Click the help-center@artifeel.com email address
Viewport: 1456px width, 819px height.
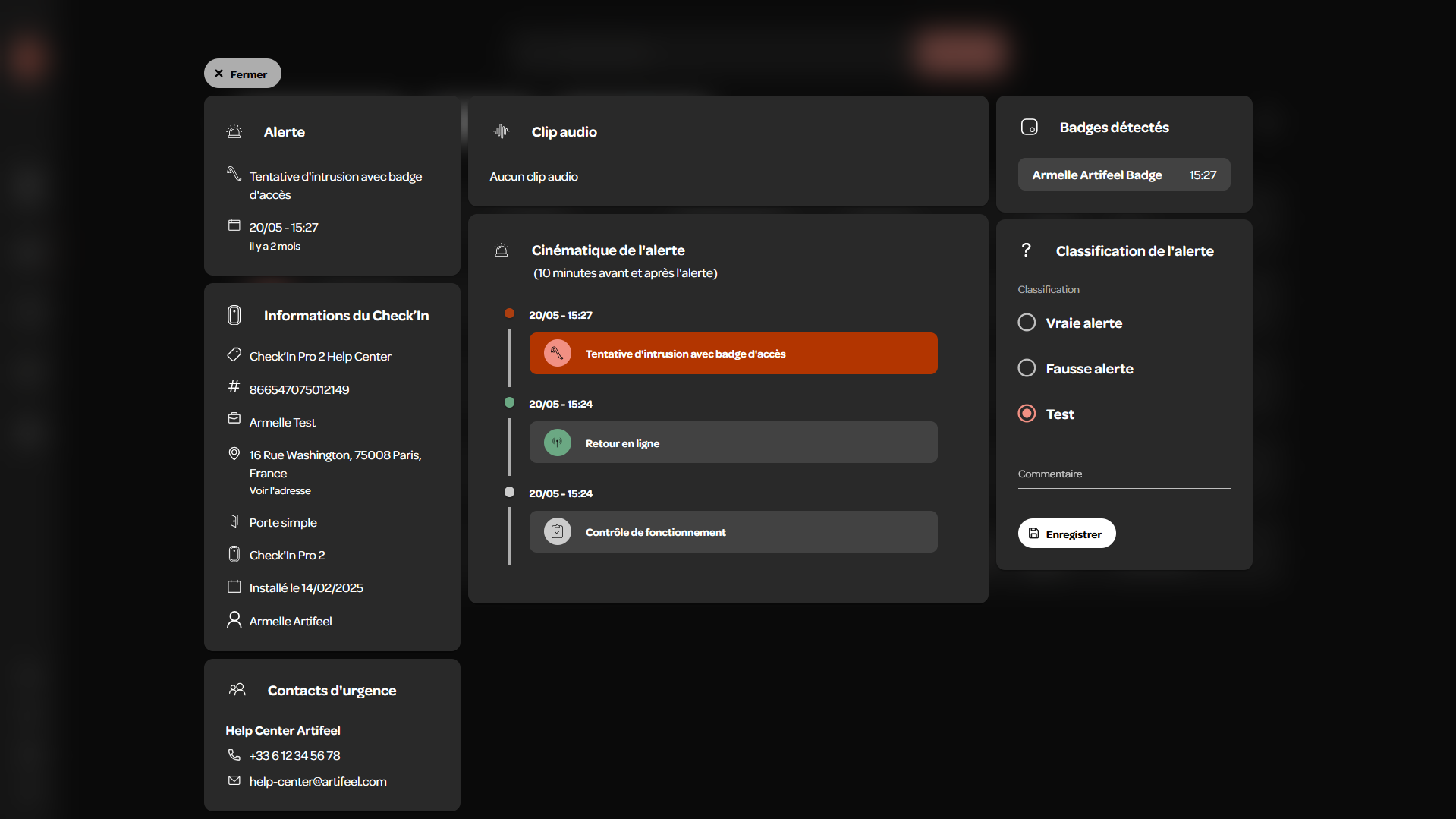pyautogui.click(x=318, y=781)
